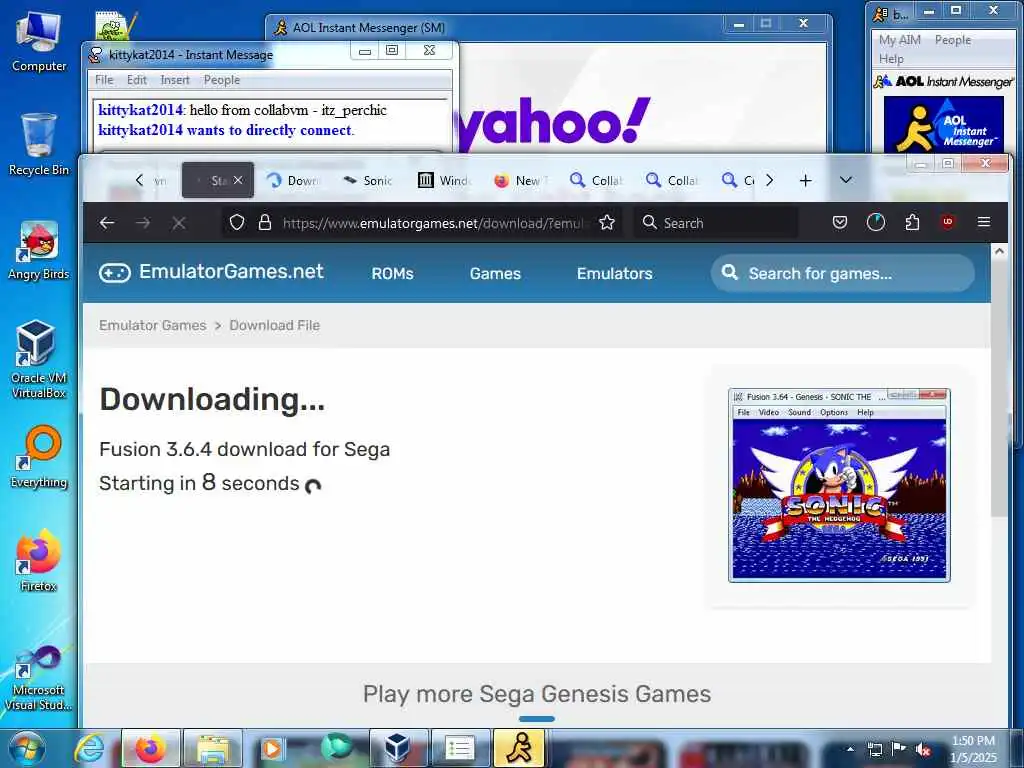
Task: Open People menu in Instant Message window
Action: [222, 80]
